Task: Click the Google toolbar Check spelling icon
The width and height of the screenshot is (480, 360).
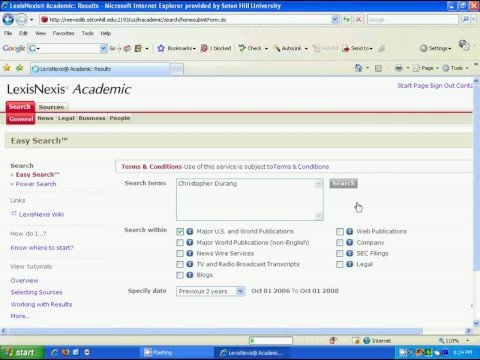Action: (x=242, y=48)
